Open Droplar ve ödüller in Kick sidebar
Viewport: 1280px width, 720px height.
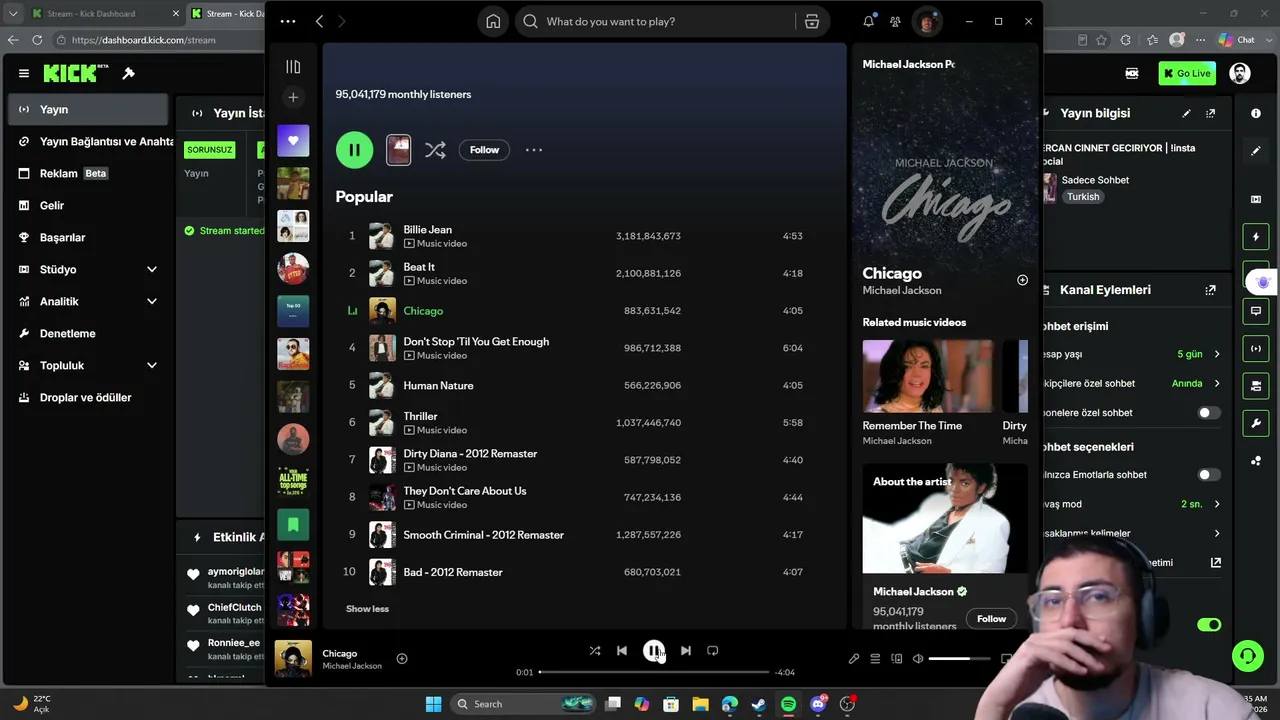click(88, 397)
